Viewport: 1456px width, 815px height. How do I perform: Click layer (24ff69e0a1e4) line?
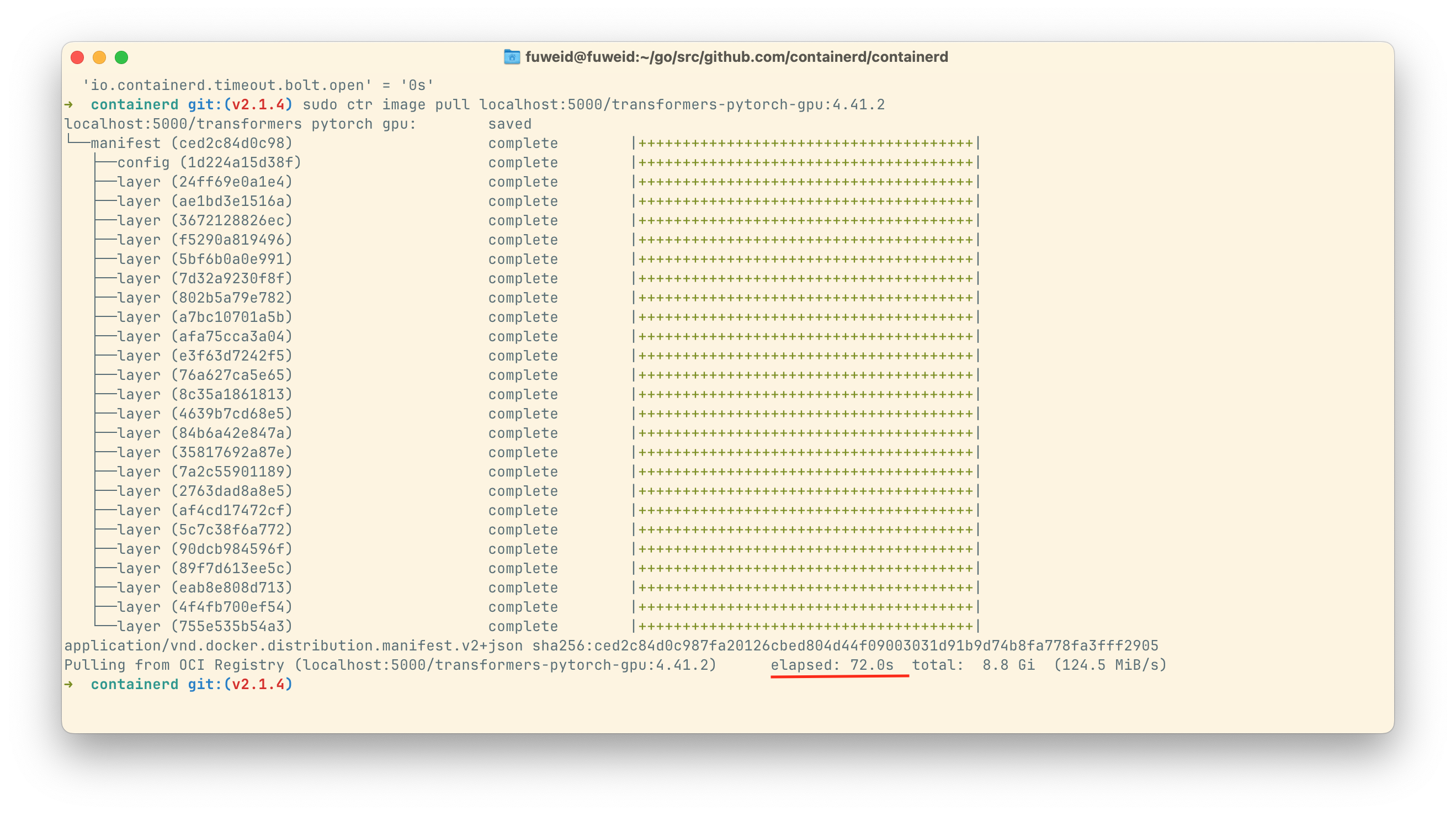tap(205, 182)
